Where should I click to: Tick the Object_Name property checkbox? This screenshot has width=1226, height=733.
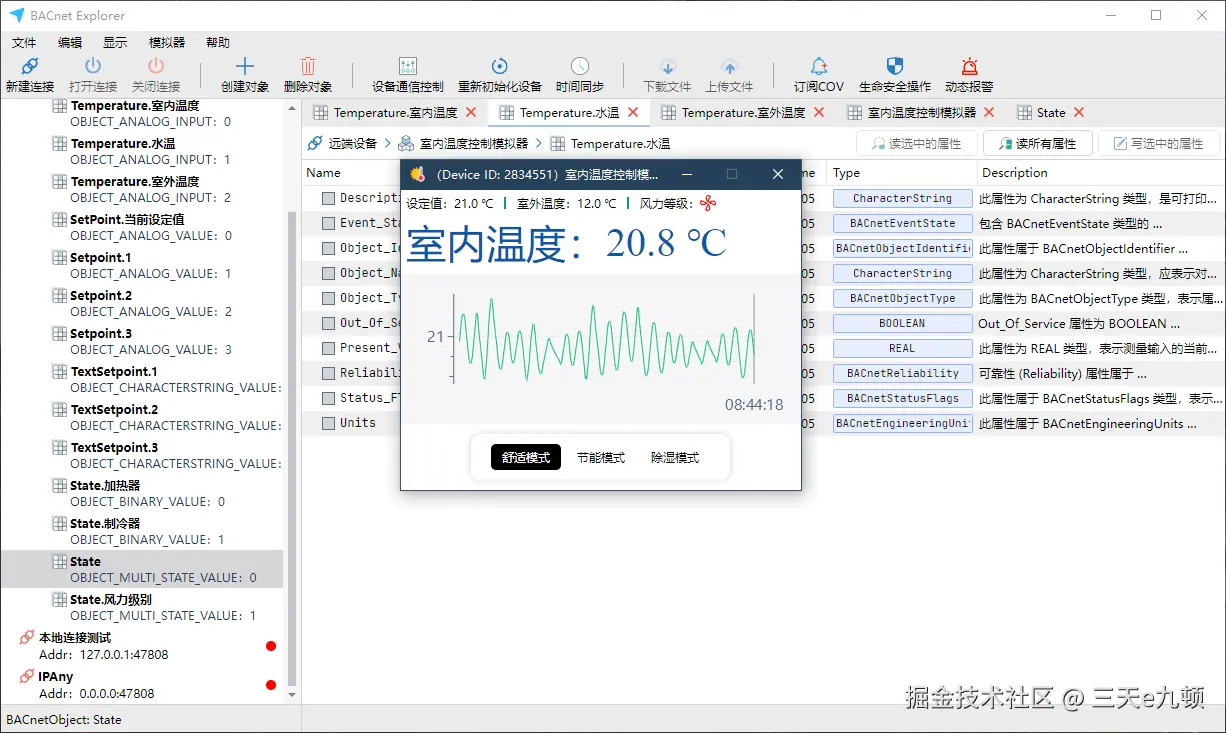click(x=328, y=273)
